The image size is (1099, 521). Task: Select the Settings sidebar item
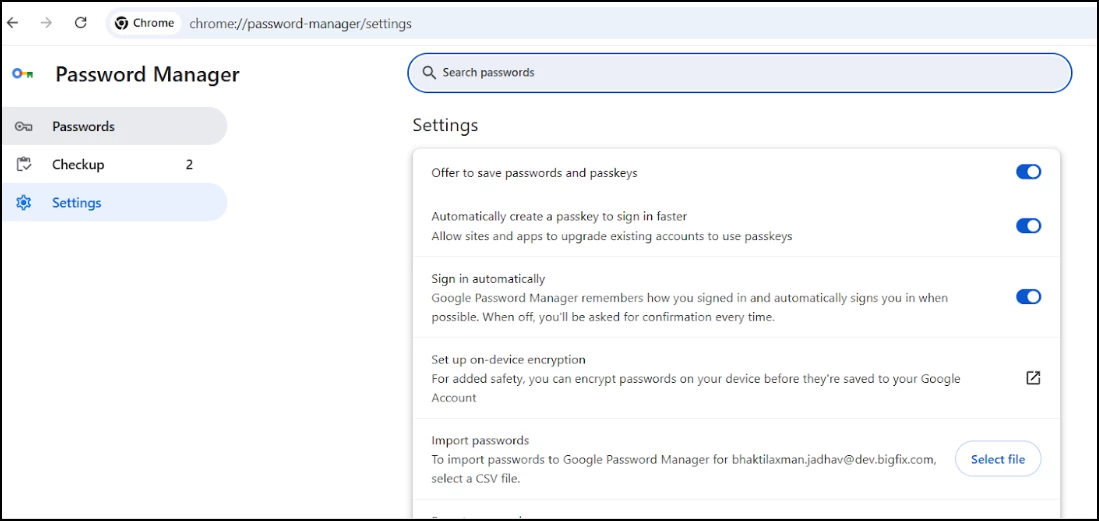click(77, 203)
